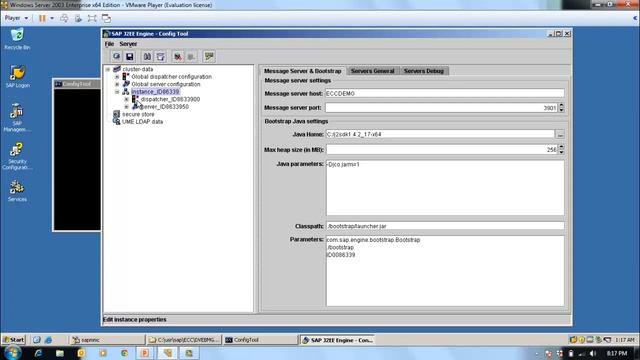Image resolution: width=640 pixels, height=360 pixels.
Task: Expand server_ID8633950 node
Action: click(127, 107)
